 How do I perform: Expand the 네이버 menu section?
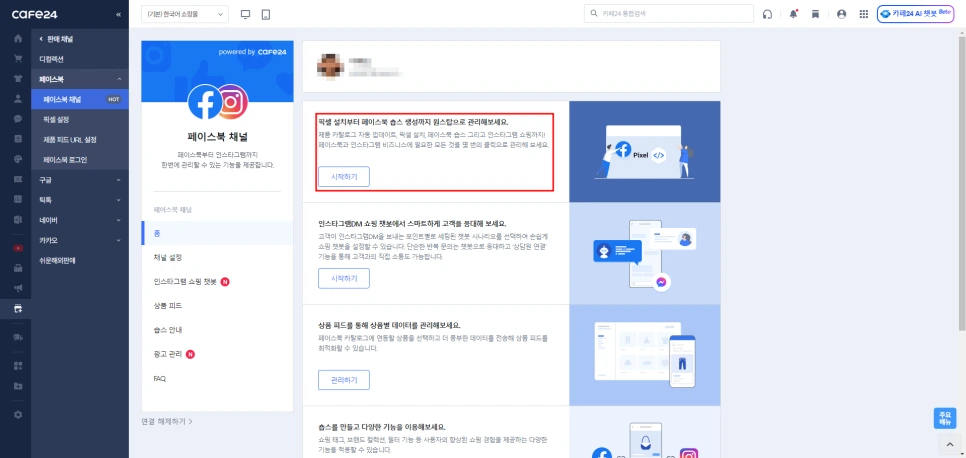coord(80,220)
